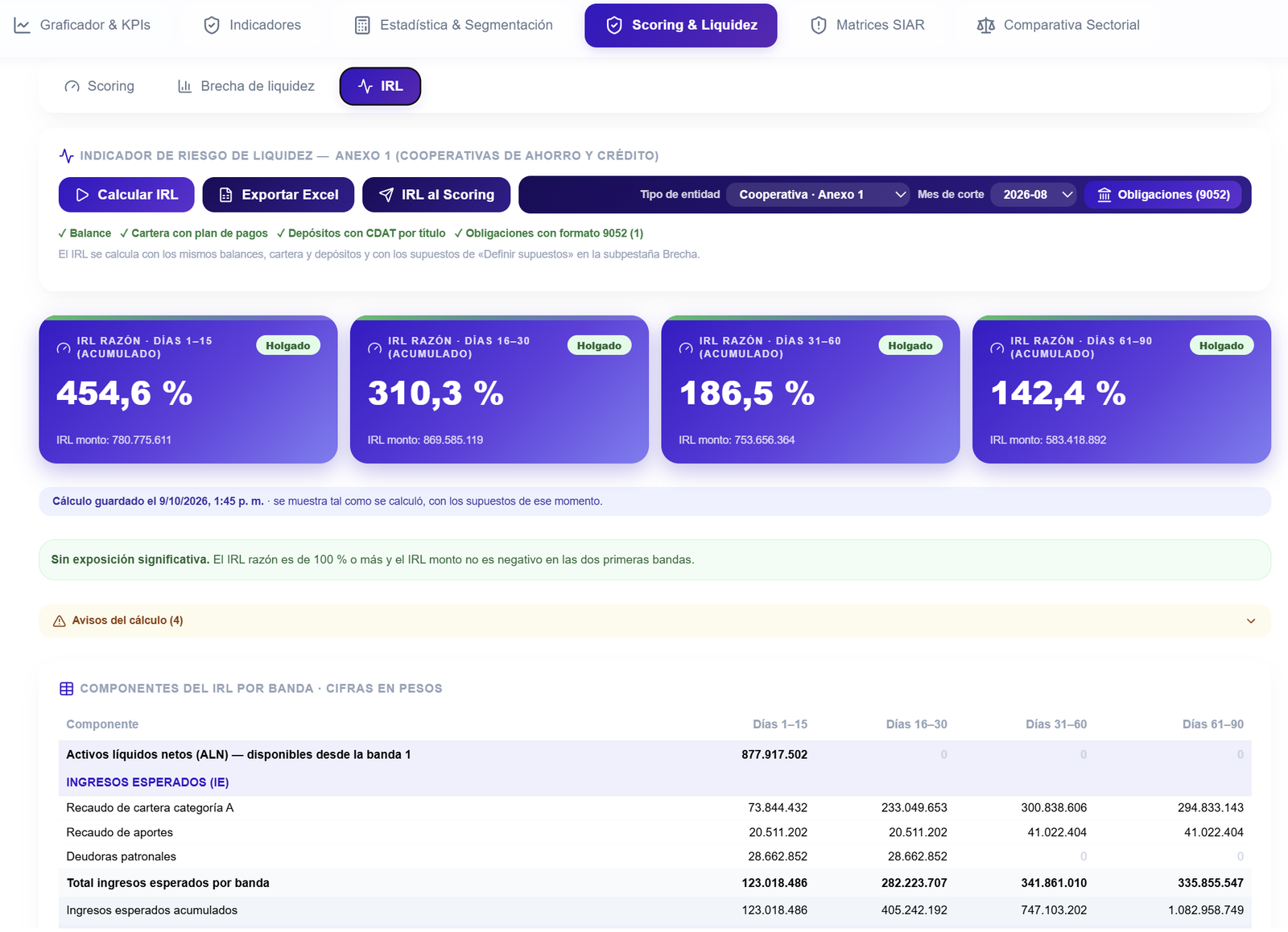Click Obligaciones con formato 9052 (1) indicator
Image resolution: width=1288 pixels, height=932 pixels.
click(549, 233)
